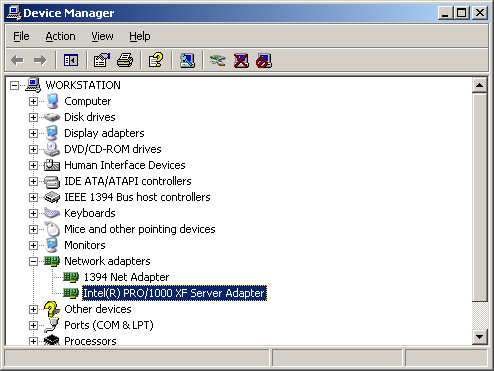Click the Uninstall red X toolbar icon
The height and width of the screenshot is (371, 494).
(241, 60)
